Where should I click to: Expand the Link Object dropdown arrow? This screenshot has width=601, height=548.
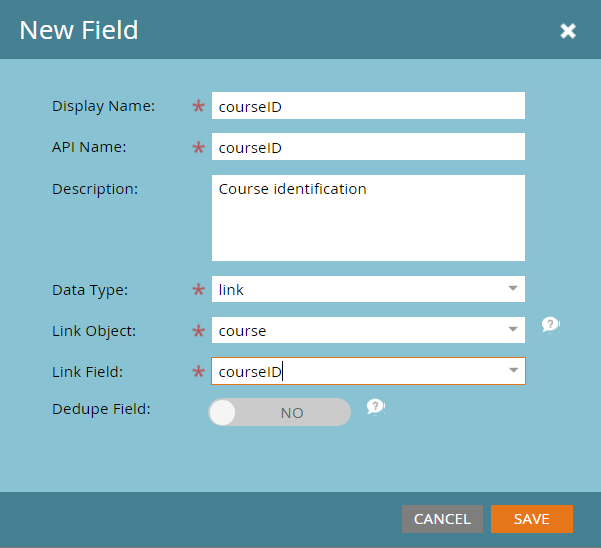tap(513, 329)
